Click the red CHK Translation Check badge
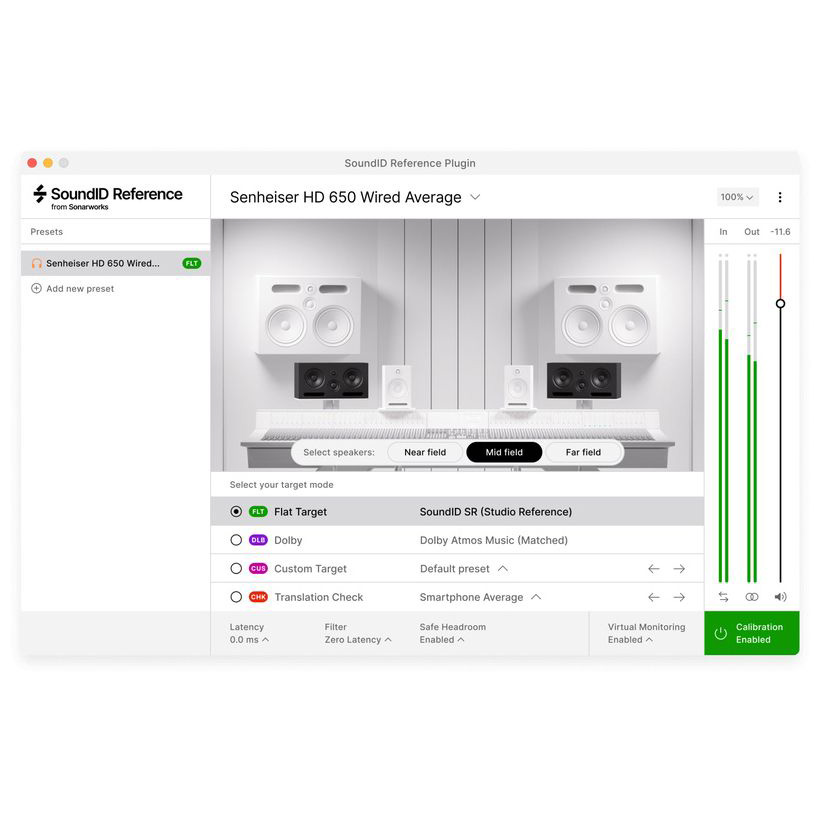Screen dimensions: 820x820 coord(258,597)
